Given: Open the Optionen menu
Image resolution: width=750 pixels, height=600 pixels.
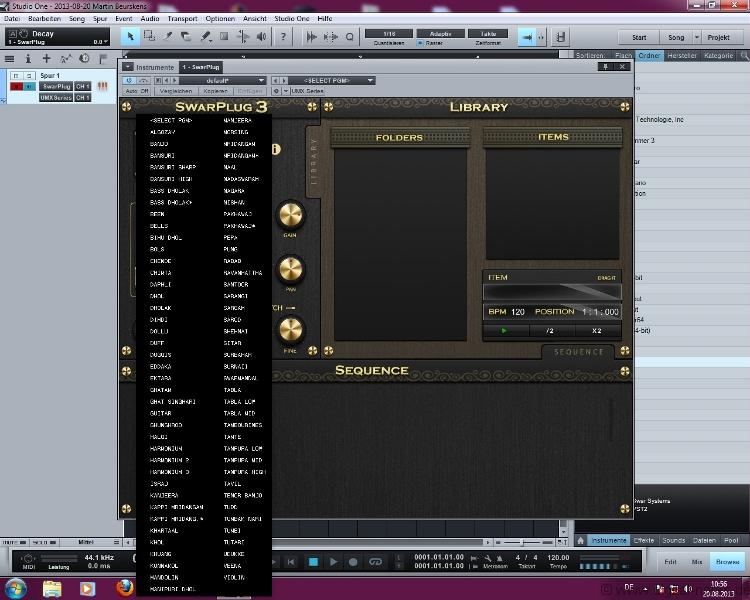Looking at the screenshot, I should click(220, 19).
